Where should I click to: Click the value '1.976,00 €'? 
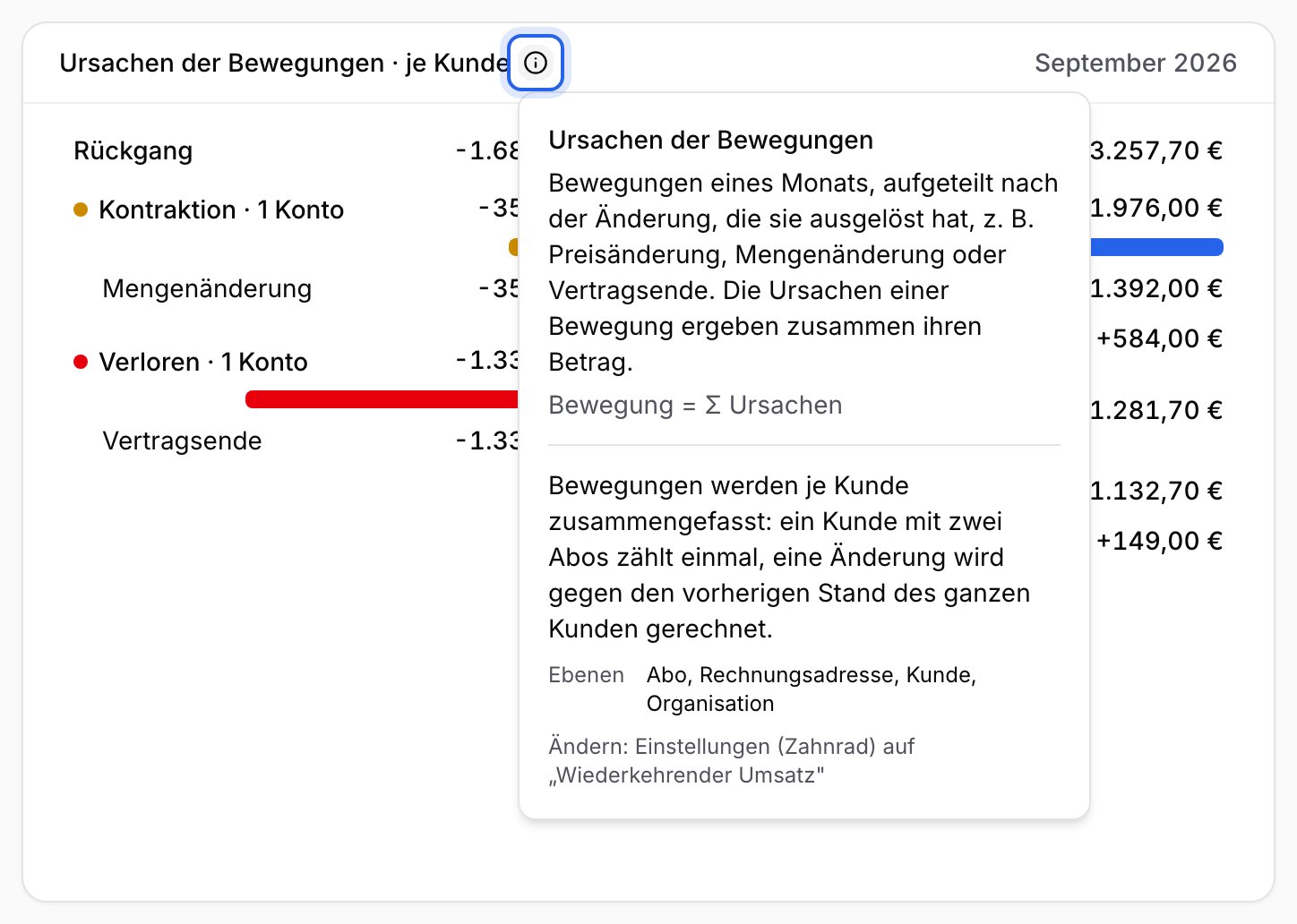click(1156, 208)
